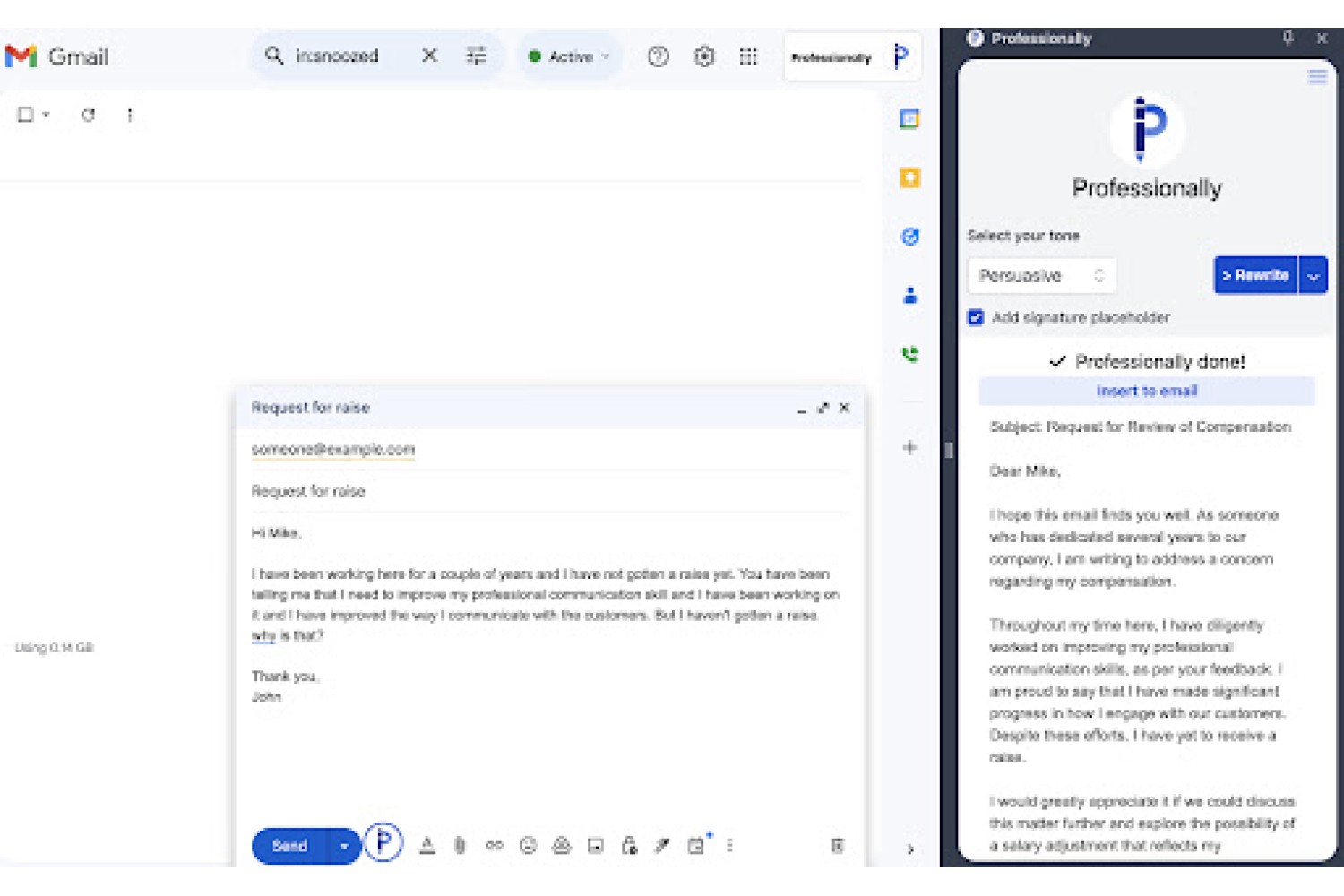This screenshot has height=896, width=1344.
Task: Click the Rewrite button
Action: point(1255,275)
